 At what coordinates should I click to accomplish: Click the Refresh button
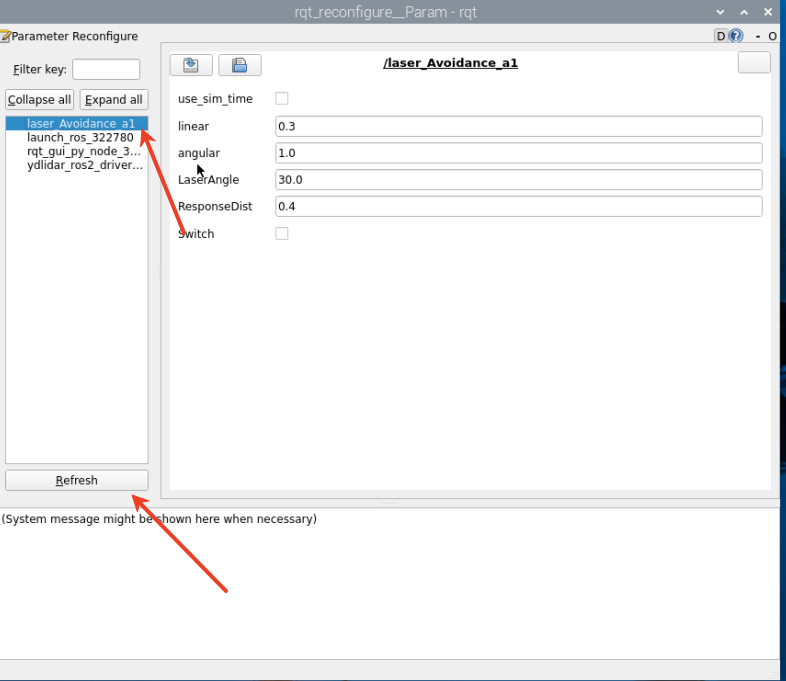(x=77, y=480)
